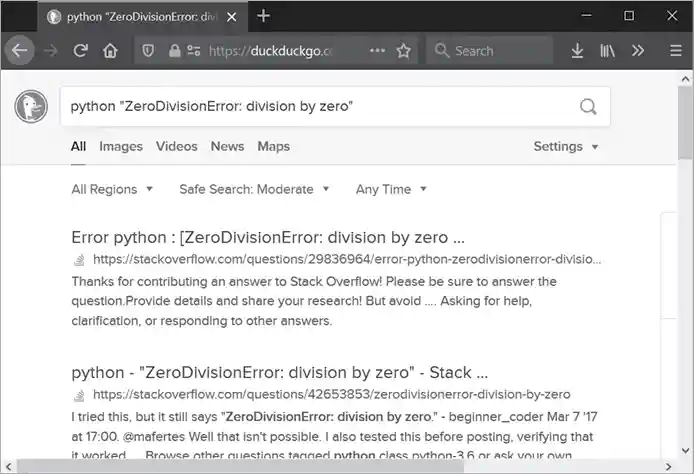Expand the Safe Search: Moderate dropdown
The height and width of the screenshot is (474, 694).
pyautogui.click(x=254, y=189)
